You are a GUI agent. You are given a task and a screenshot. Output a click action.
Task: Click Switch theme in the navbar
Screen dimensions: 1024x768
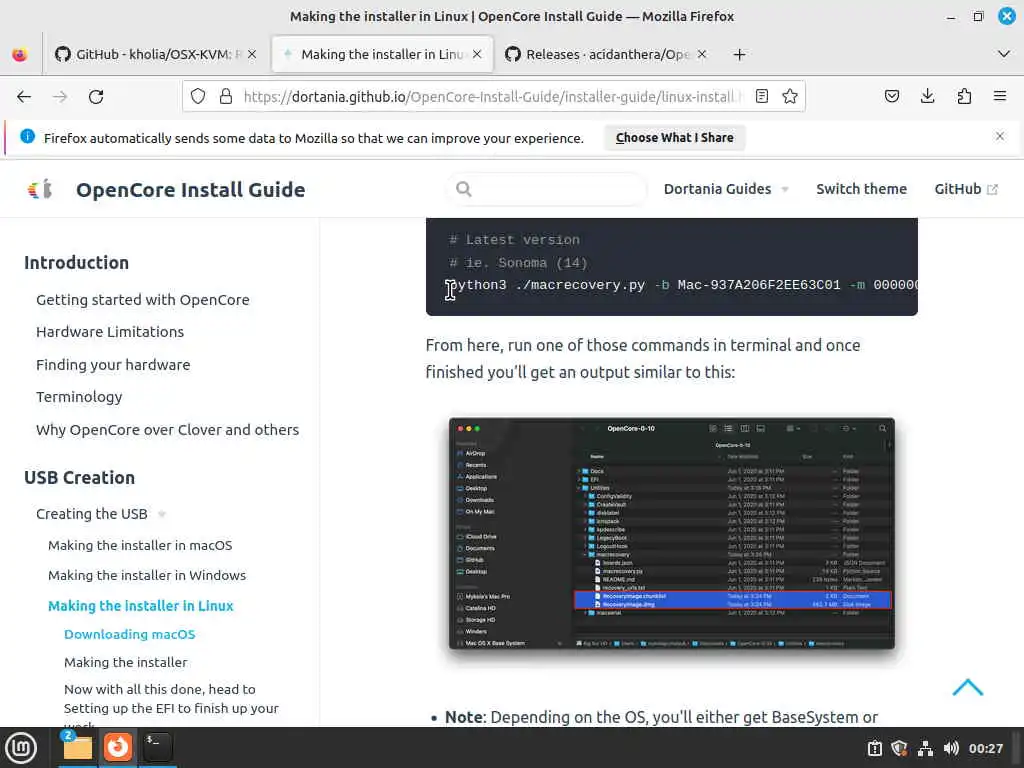tap(861, 189)
